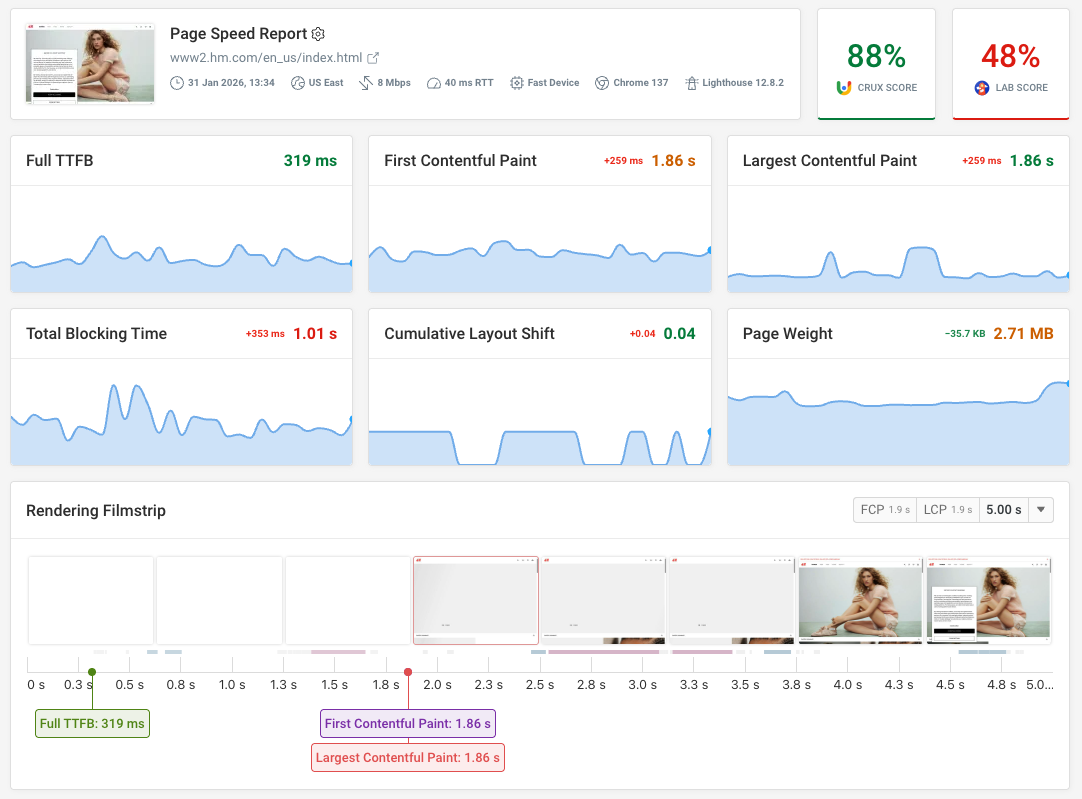Open the filmstrip timeline range selector
Image resolution: width=1082 pixels, height=799 pixels.
click(x=1040, y=509)
